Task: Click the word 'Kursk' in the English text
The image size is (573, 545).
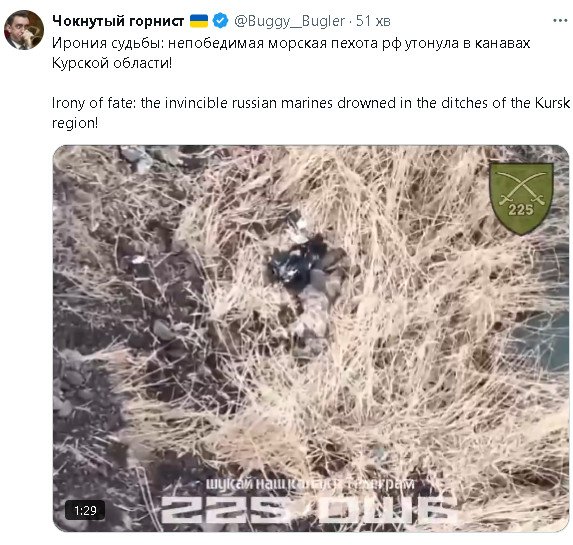Action: tap(552, 103)
